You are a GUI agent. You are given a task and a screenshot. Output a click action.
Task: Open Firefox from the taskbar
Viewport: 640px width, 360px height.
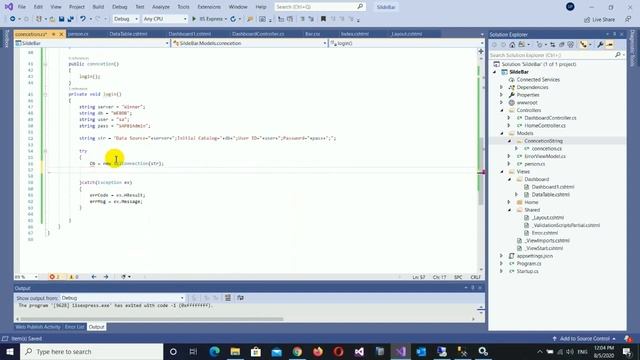click(318, 351)
